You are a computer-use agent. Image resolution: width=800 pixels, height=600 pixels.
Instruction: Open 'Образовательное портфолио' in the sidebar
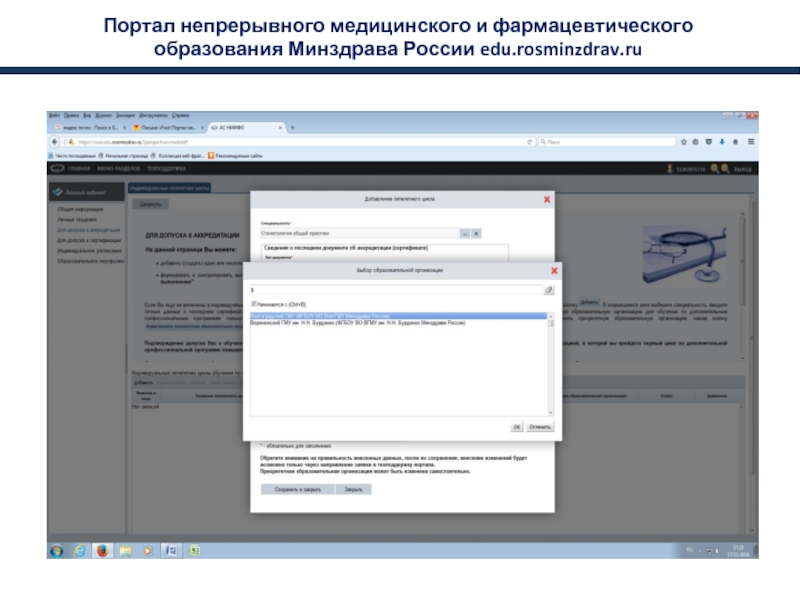(x=90, y=261)
